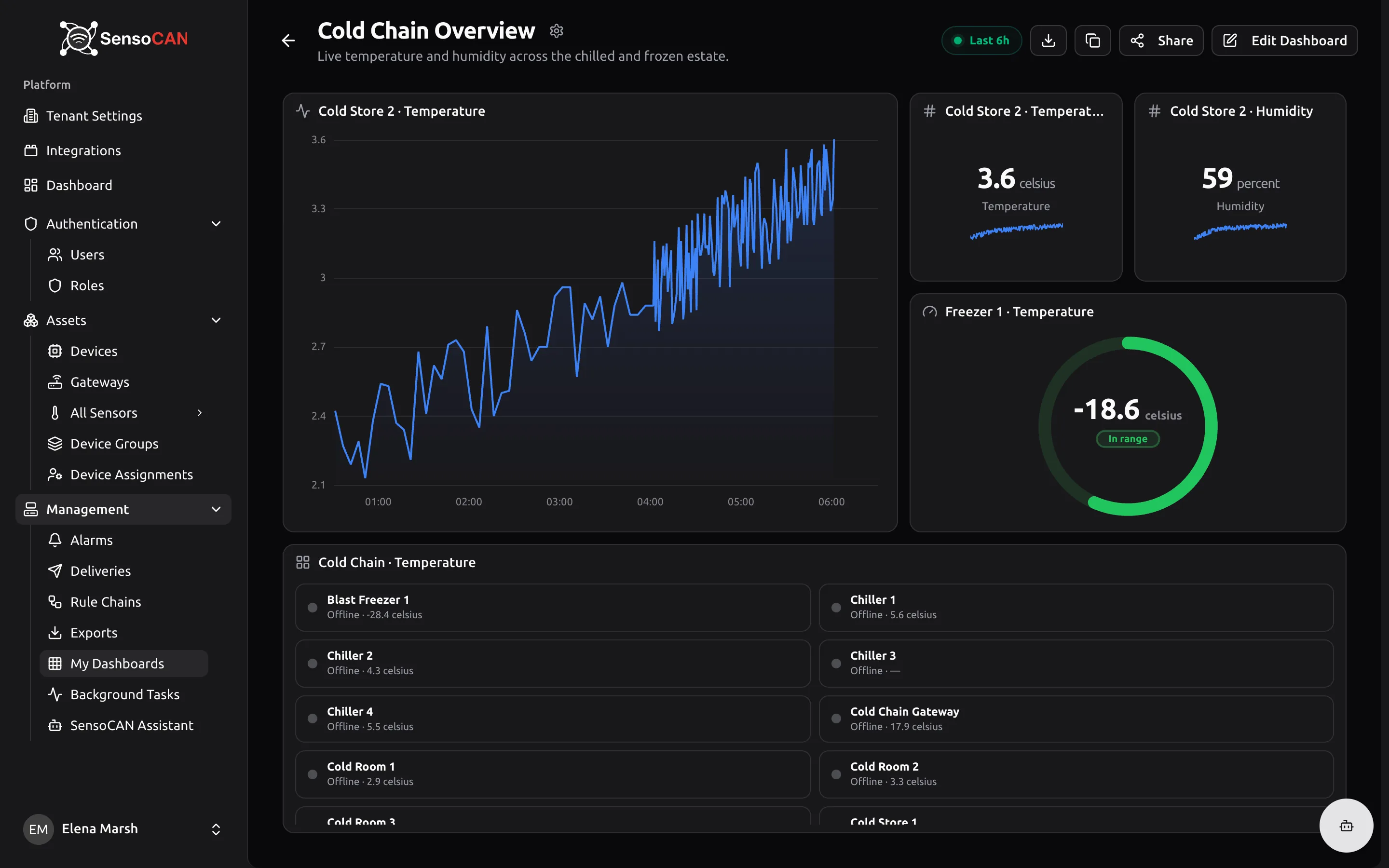Select the Chiller 1 tile
The width and height of the screenshot is (1389, 868).
click(1076, 608)
